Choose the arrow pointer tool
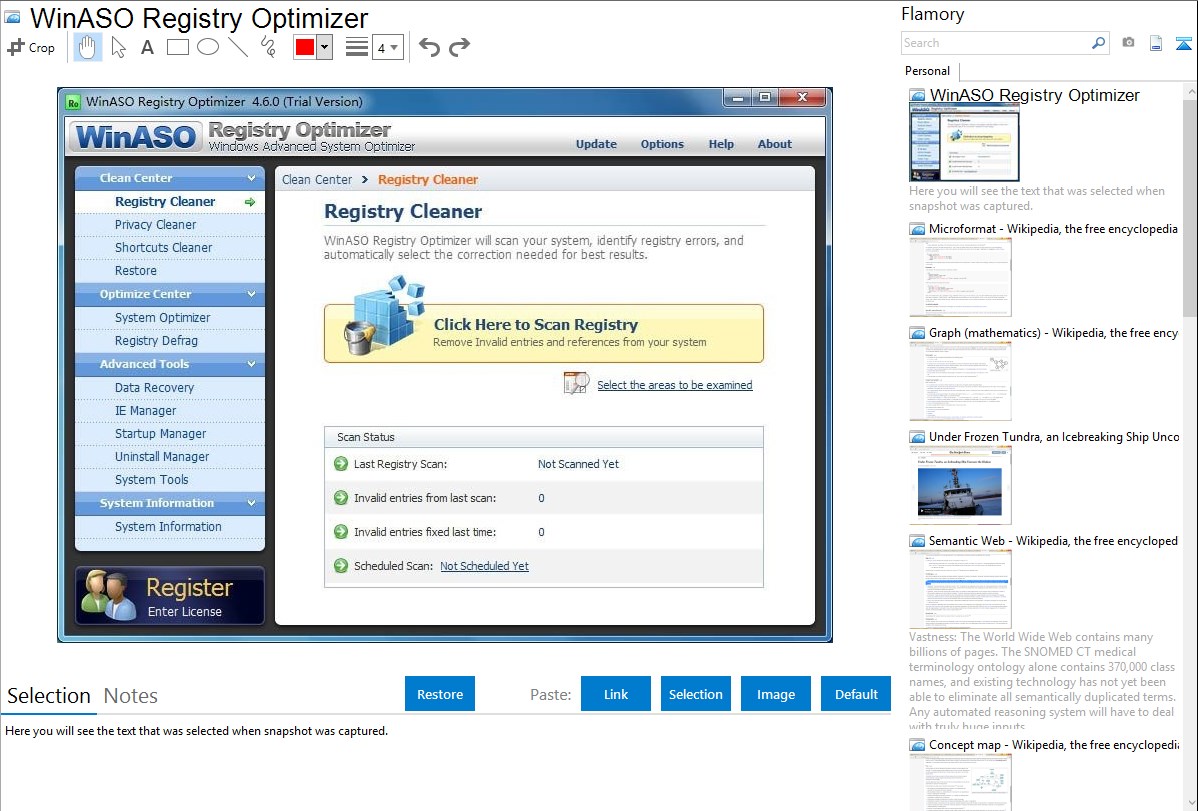 click(x=118, y=47)
